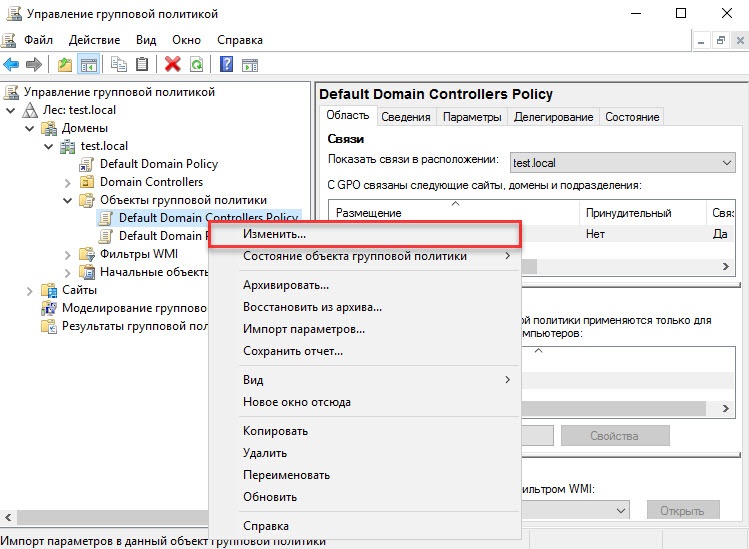Click the blue Help question mark icon
The image size is (749, 549).
pos(226,65)
